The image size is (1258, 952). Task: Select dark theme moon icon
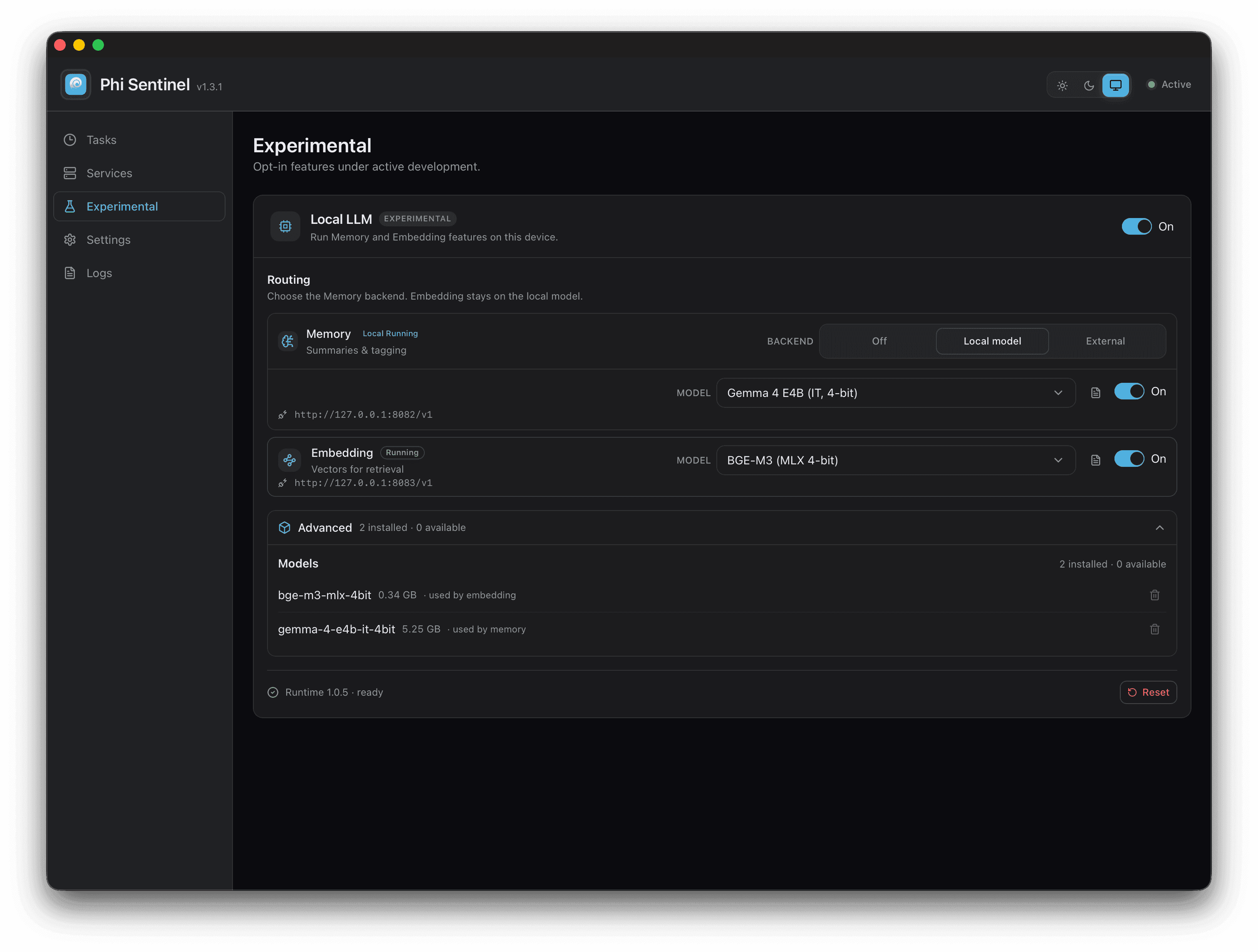tap(1089, 85)
